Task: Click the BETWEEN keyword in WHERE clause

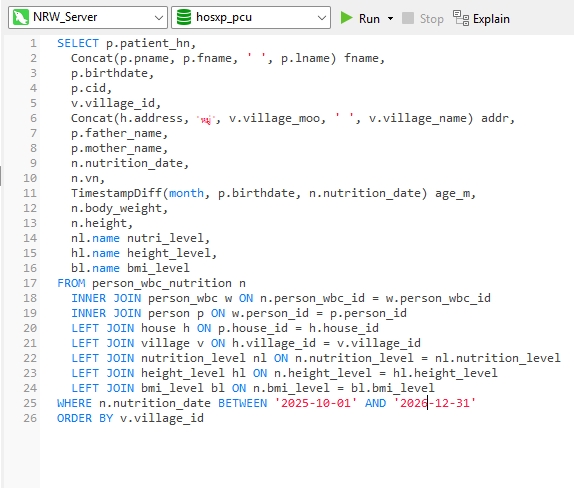Action: [243, 403]
